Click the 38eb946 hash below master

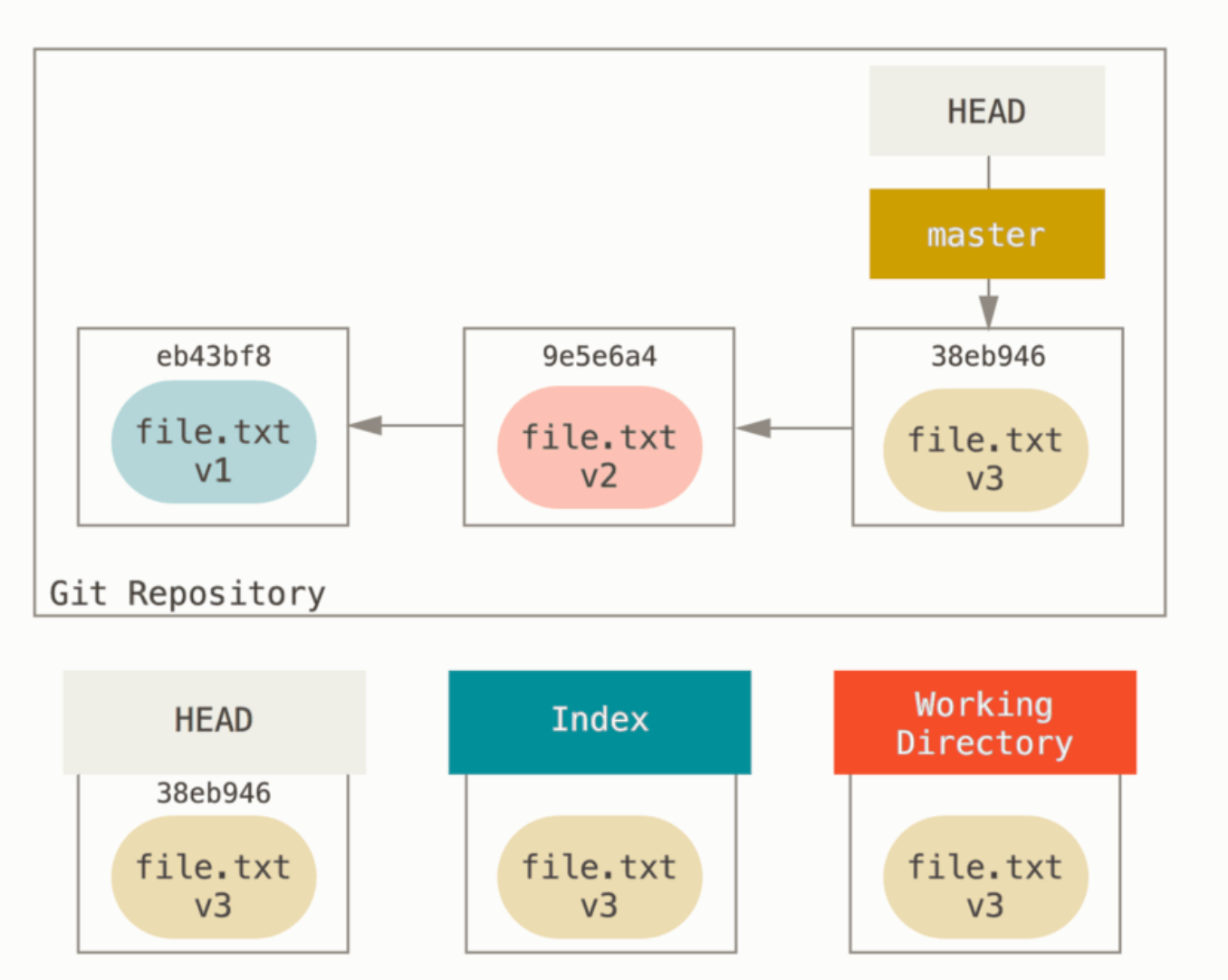[x=987, y=356]
